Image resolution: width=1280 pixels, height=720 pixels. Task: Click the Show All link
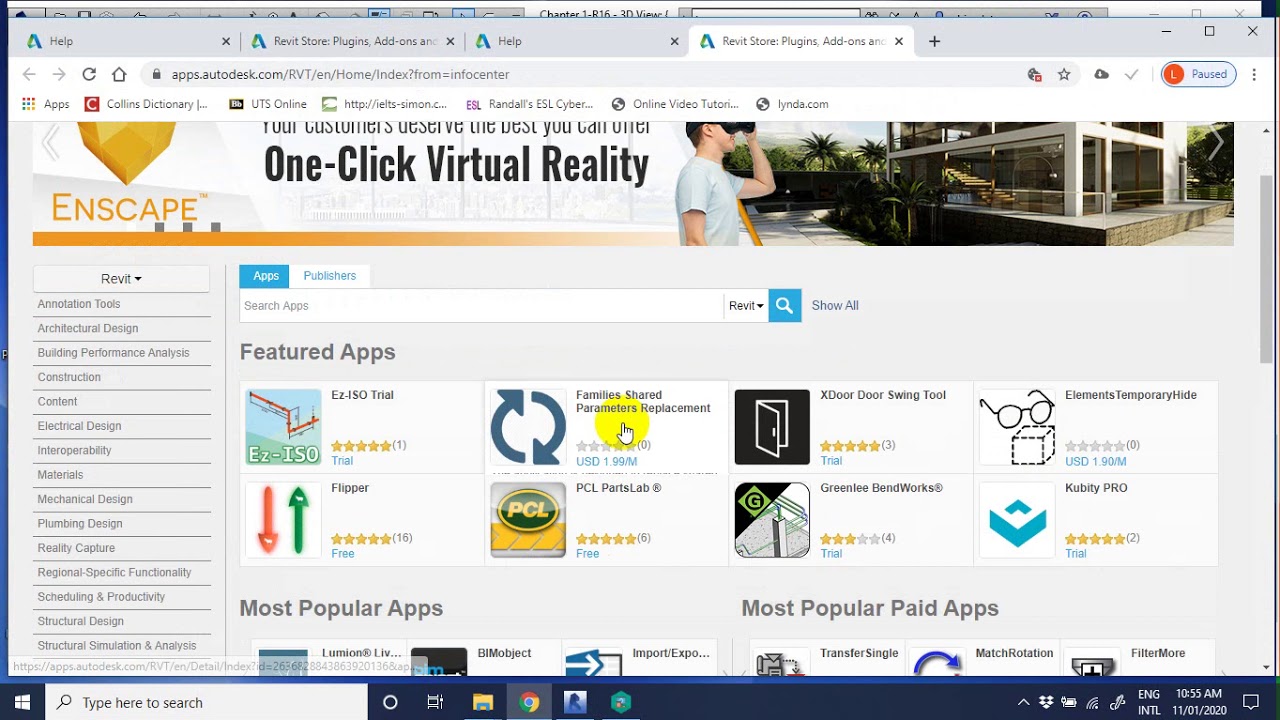coord(835,306)
